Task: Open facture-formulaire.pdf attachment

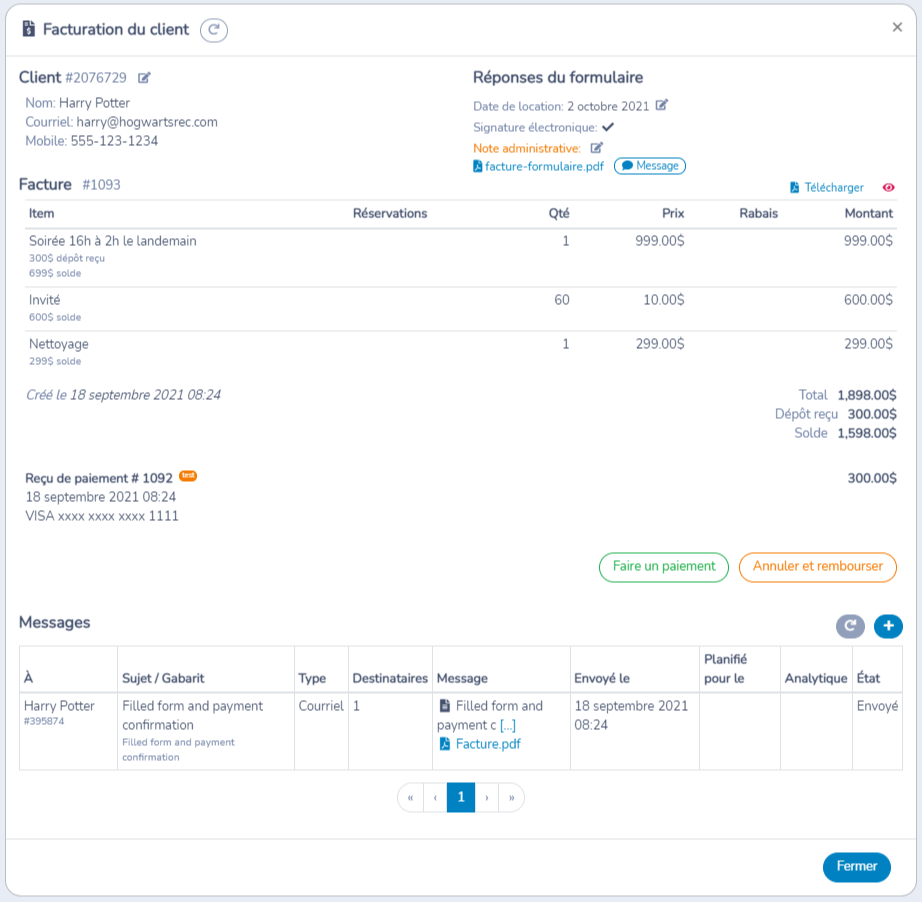Action: click(539, 166)
